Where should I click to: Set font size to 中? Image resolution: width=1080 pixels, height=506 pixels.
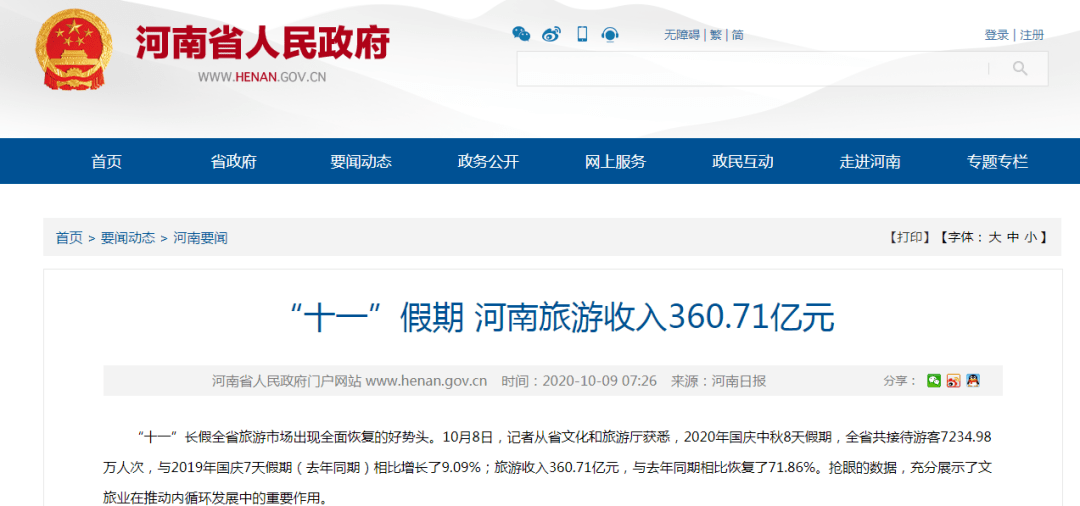[x=1012, y=238]
